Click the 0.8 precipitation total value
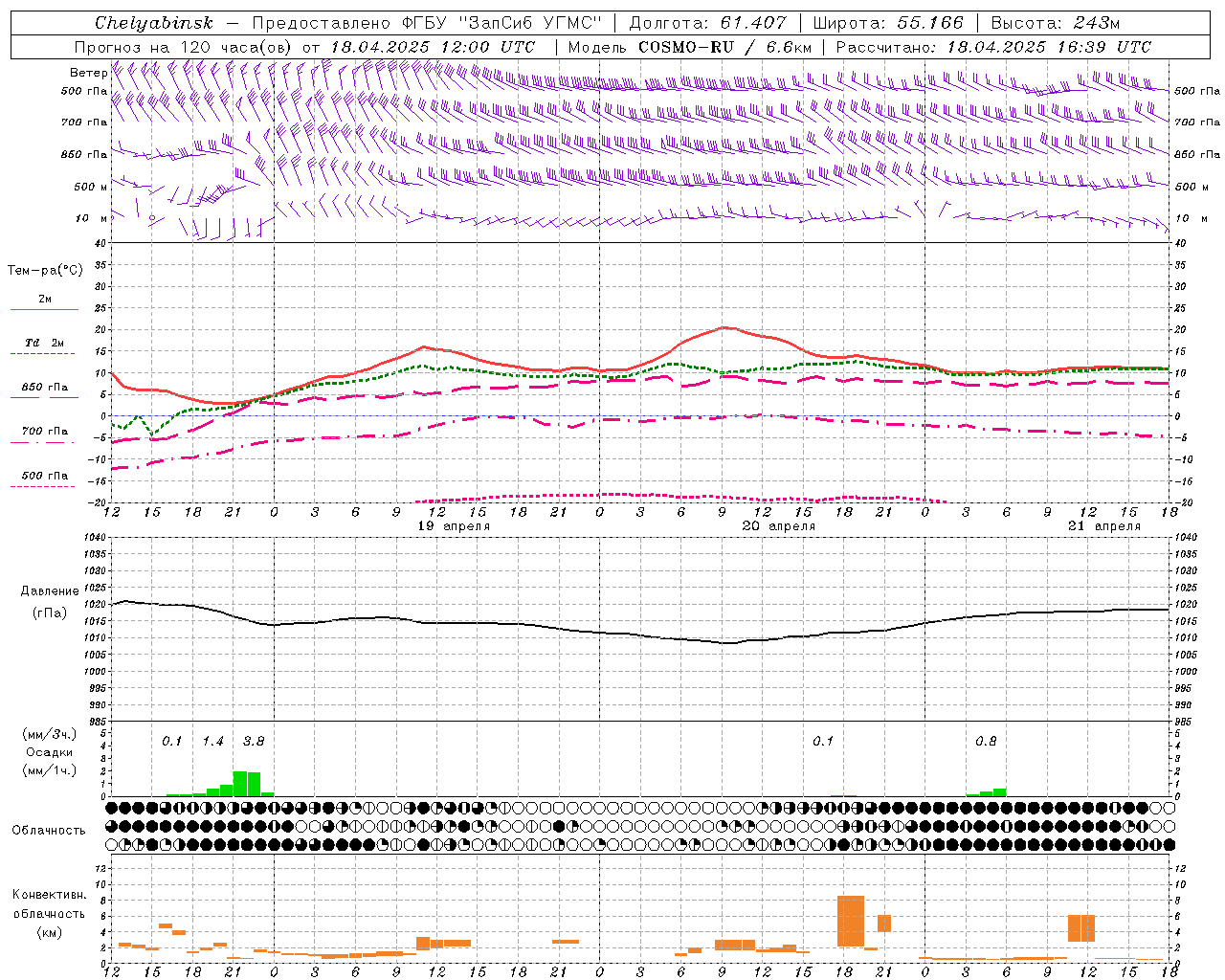 [x=986, y=742]
